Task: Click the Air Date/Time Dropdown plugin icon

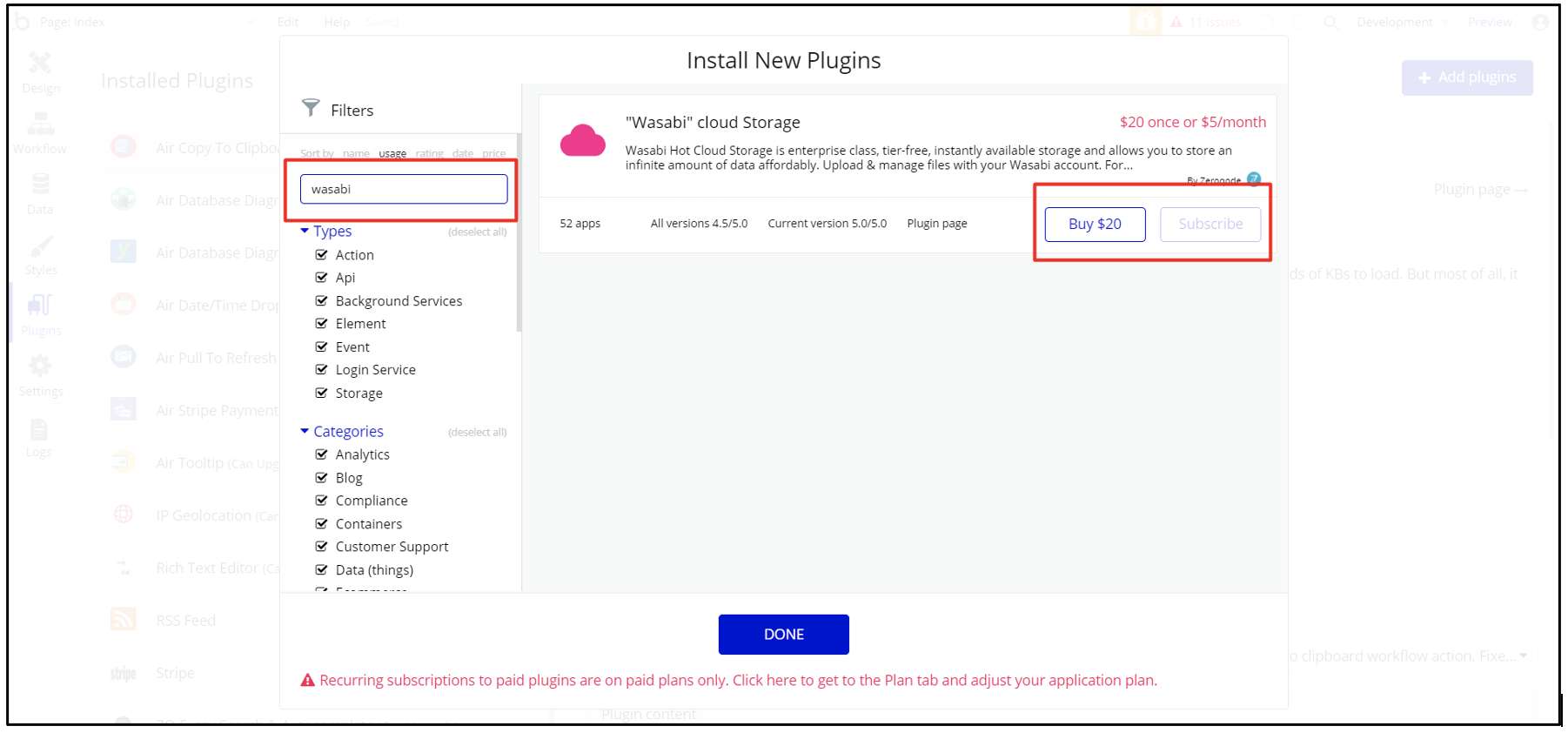Action: pyautogui.click(x=124, y=304)
